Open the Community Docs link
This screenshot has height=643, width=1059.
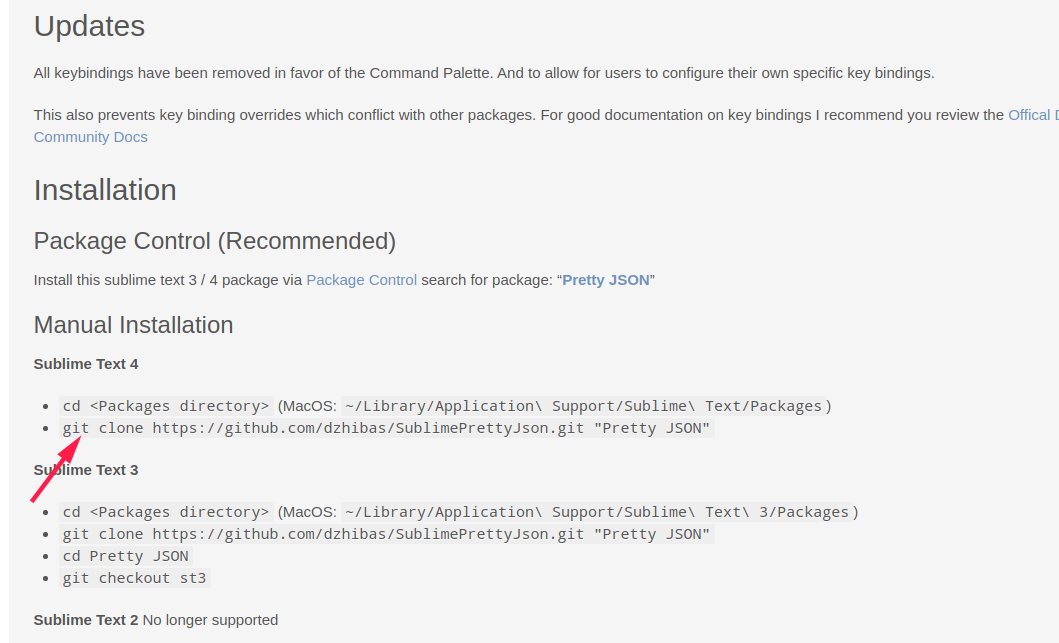(x=91, y=136)
